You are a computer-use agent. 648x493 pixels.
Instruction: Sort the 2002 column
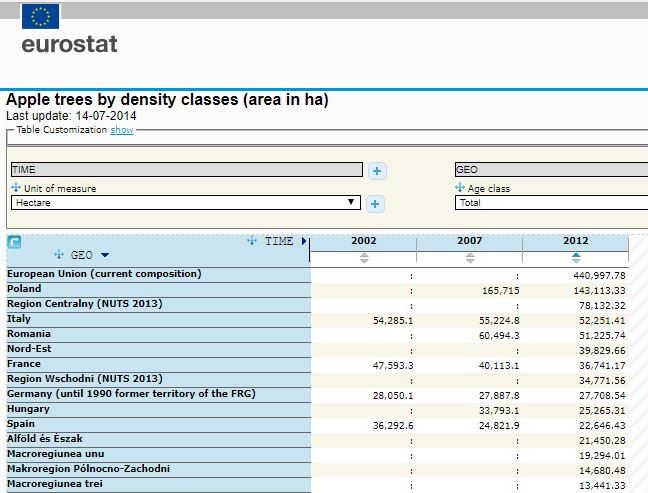point(364,258)
